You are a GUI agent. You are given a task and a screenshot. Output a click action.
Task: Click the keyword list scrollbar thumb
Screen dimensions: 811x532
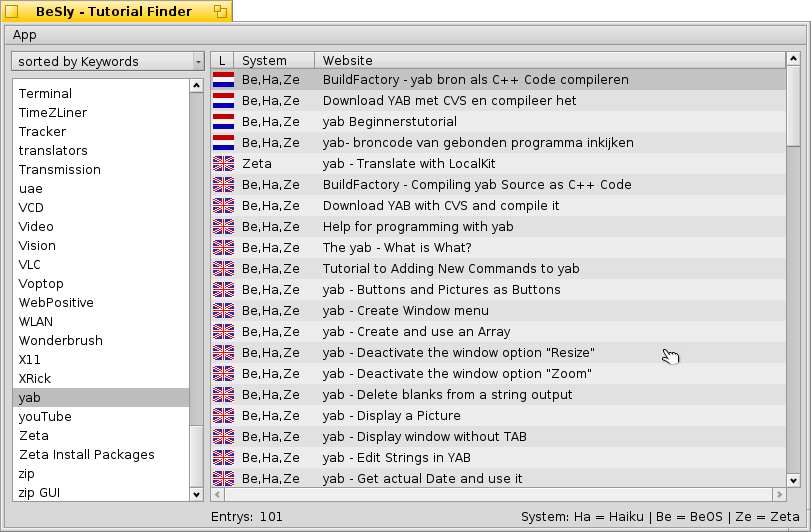197,456
